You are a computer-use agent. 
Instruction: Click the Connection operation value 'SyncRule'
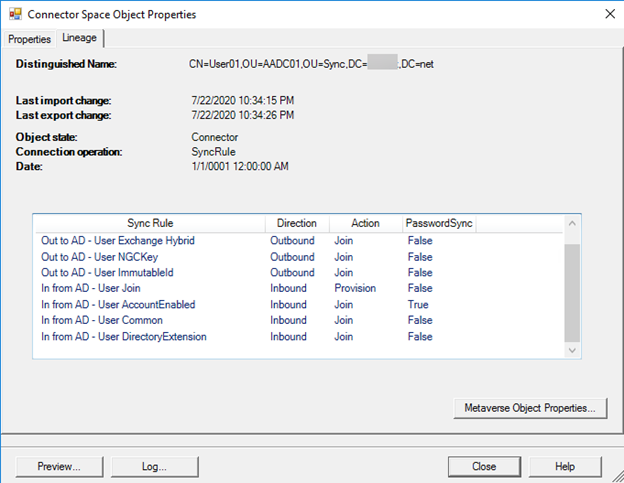point(213,152)
